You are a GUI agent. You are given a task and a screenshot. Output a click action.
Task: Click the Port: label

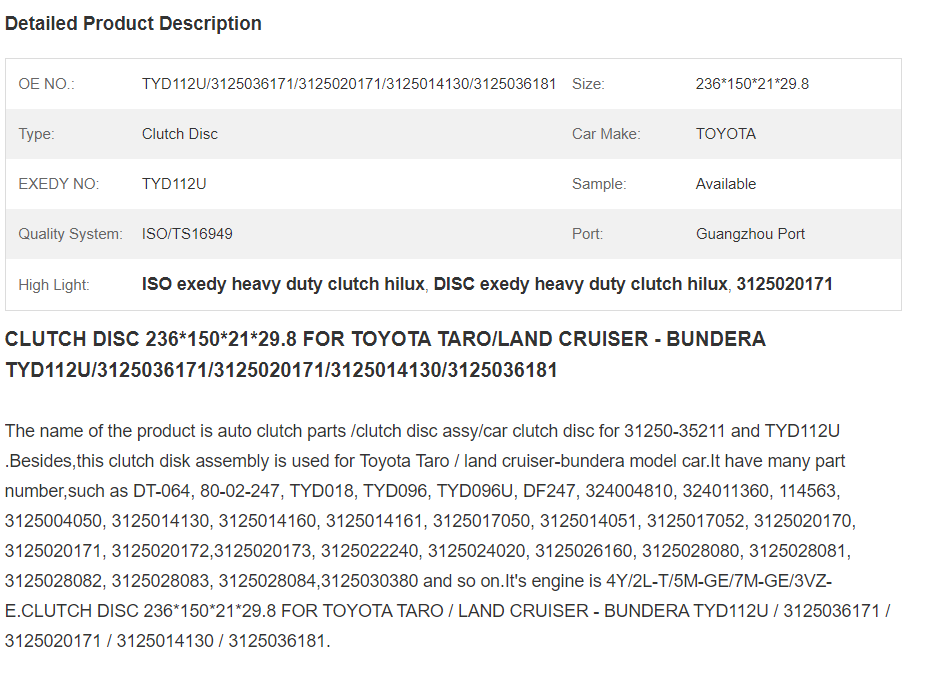tap(587, 234)
